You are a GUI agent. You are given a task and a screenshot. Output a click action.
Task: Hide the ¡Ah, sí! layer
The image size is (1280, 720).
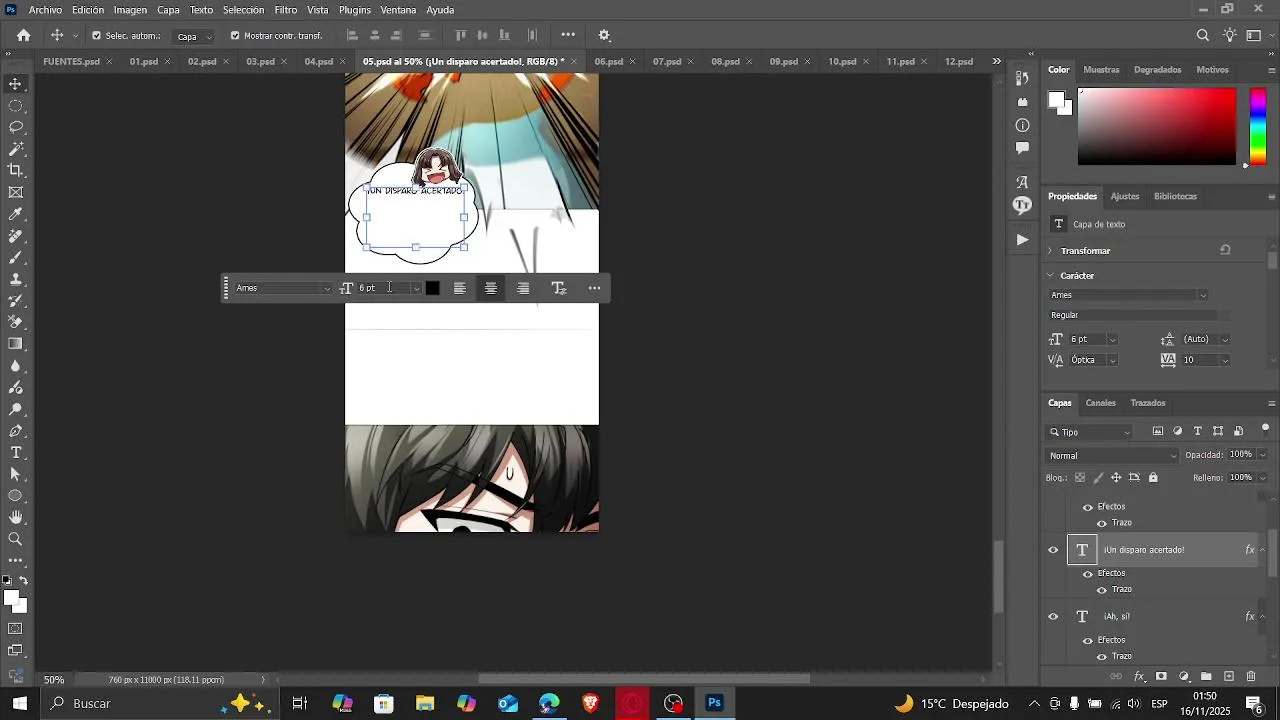(1053, 617)
